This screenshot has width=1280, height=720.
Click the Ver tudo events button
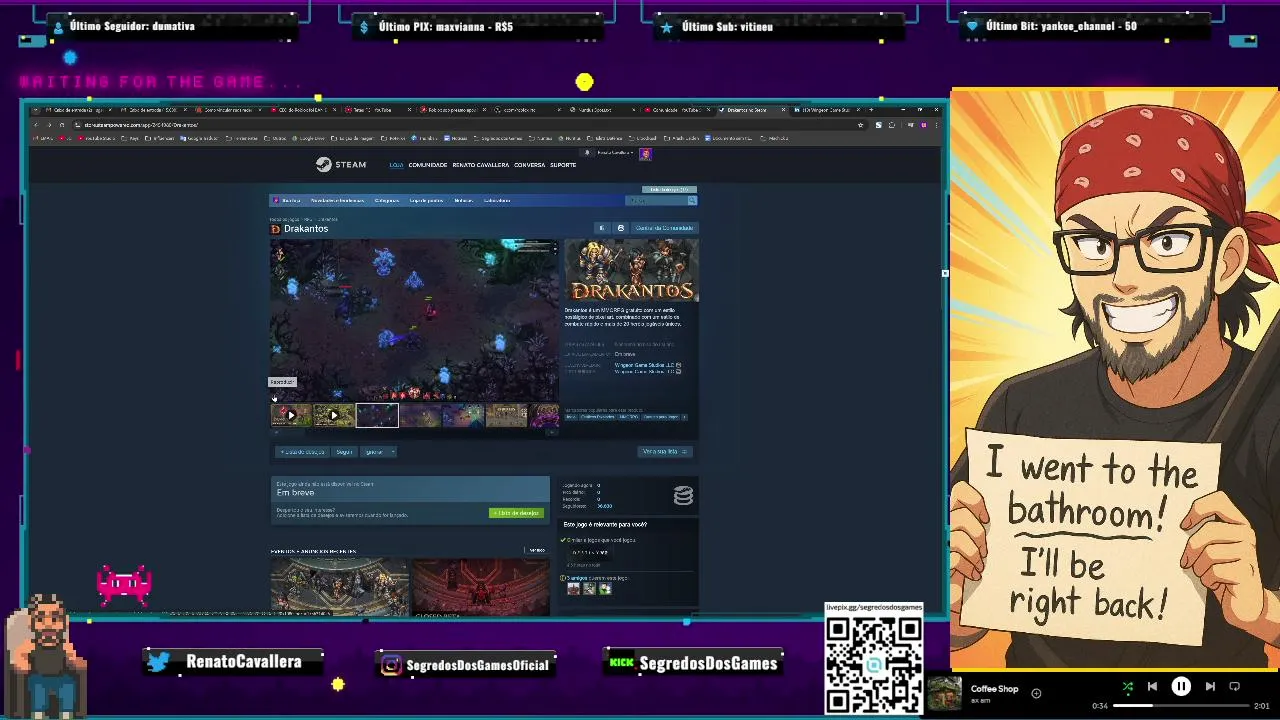click(537, 550)
